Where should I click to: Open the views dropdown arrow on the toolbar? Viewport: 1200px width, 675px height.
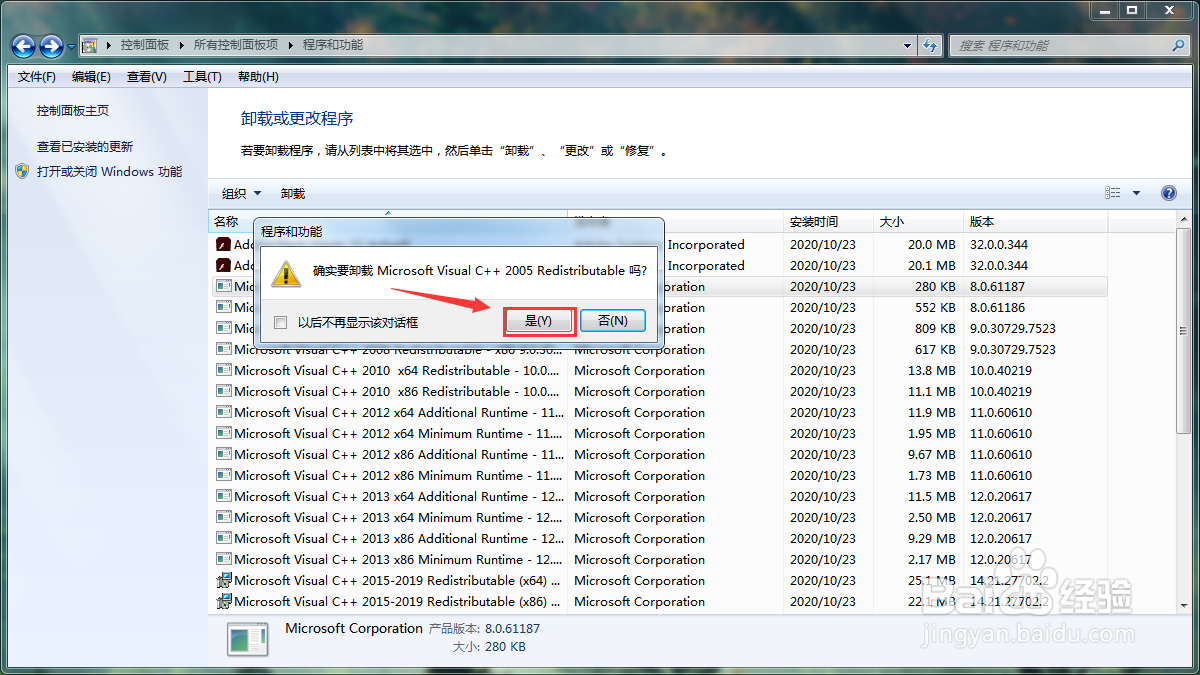click(x=1135, y=192)
